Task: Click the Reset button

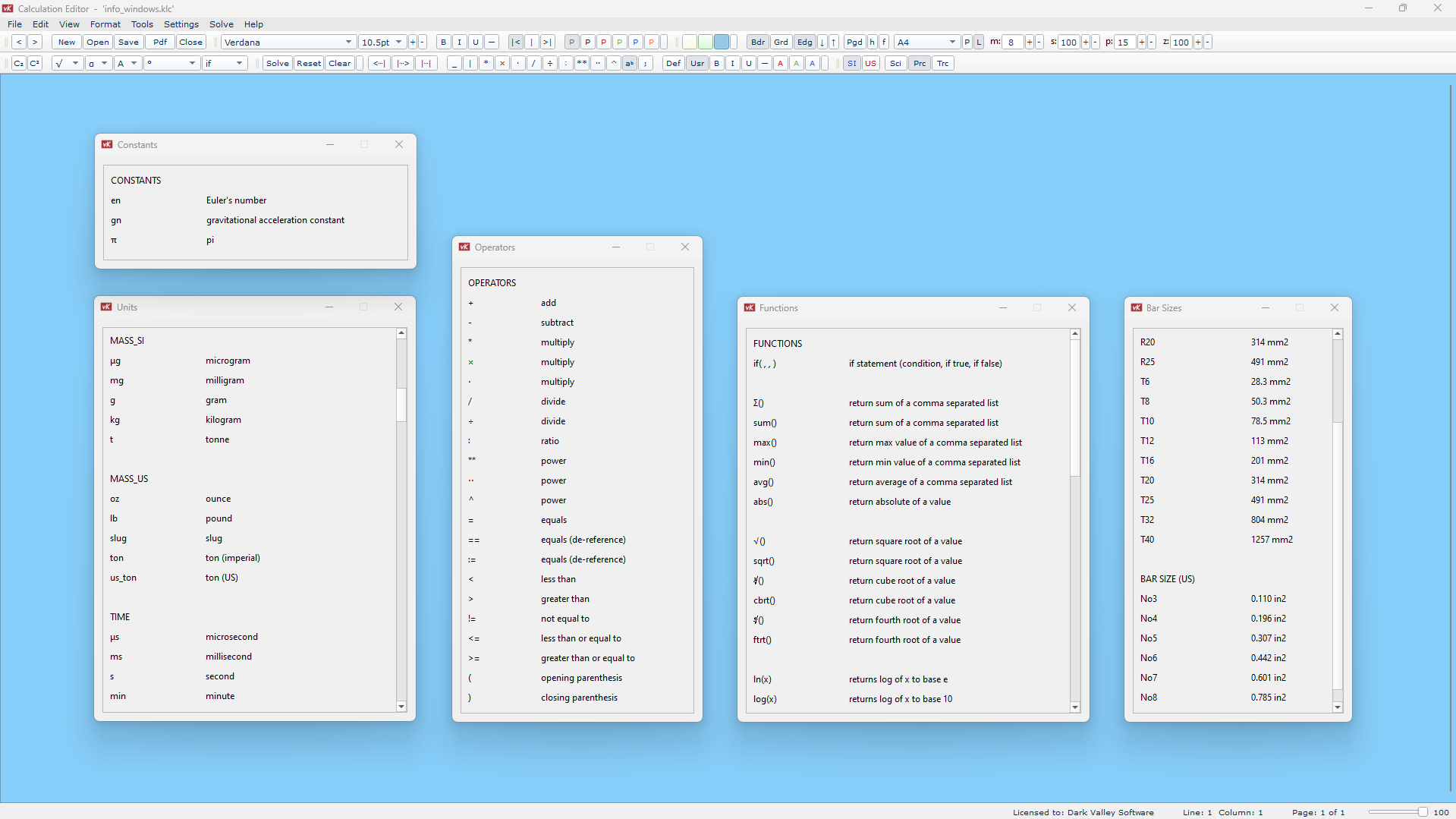Action: 309,64
